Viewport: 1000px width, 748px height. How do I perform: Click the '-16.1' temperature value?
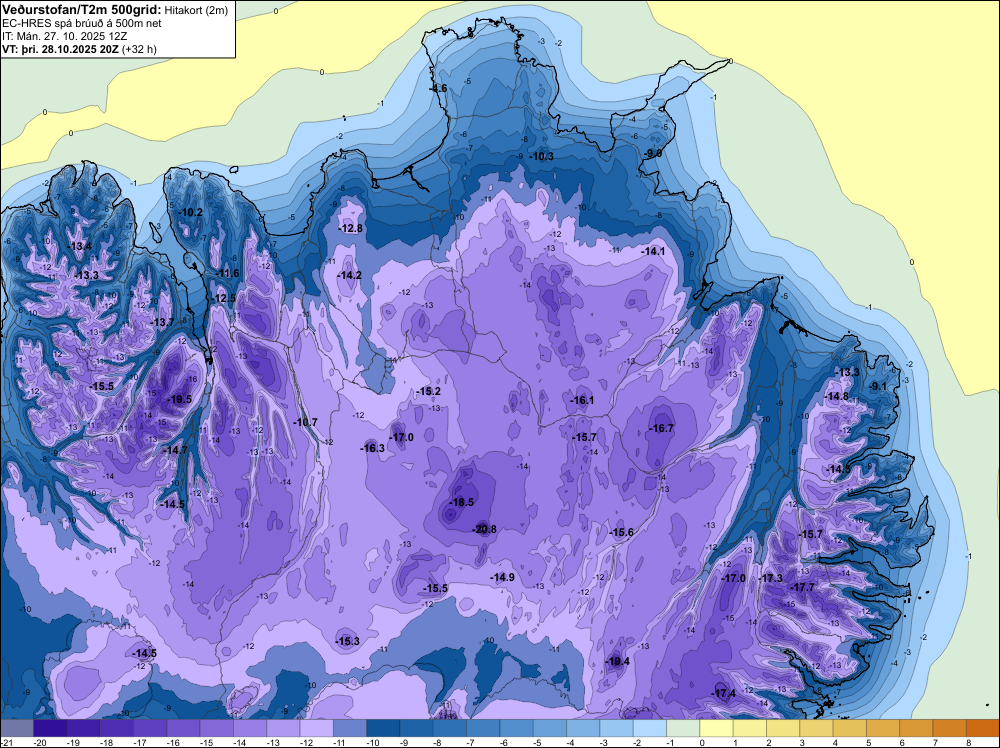(x=582, y=400)
